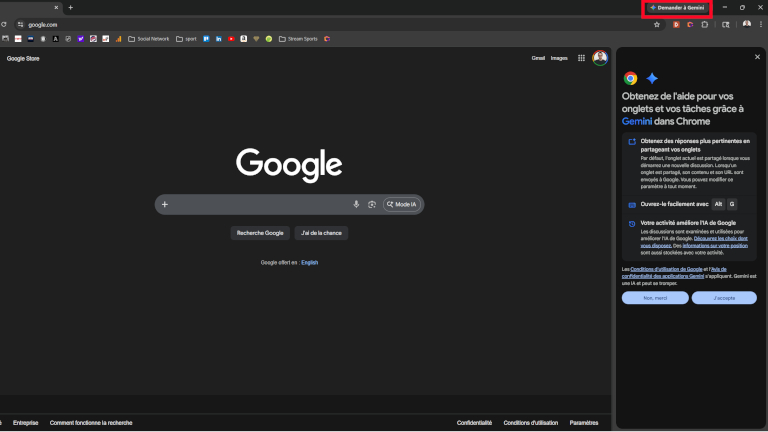Click the Recherche Google button

coord(260,233)
